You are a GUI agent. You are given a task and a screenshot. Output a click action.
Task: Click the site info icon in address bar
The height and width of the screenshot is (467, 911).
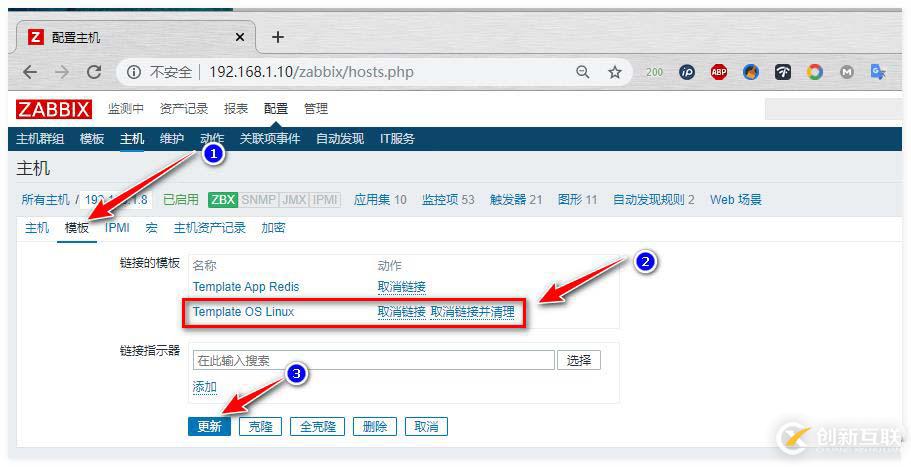point(134,72)
